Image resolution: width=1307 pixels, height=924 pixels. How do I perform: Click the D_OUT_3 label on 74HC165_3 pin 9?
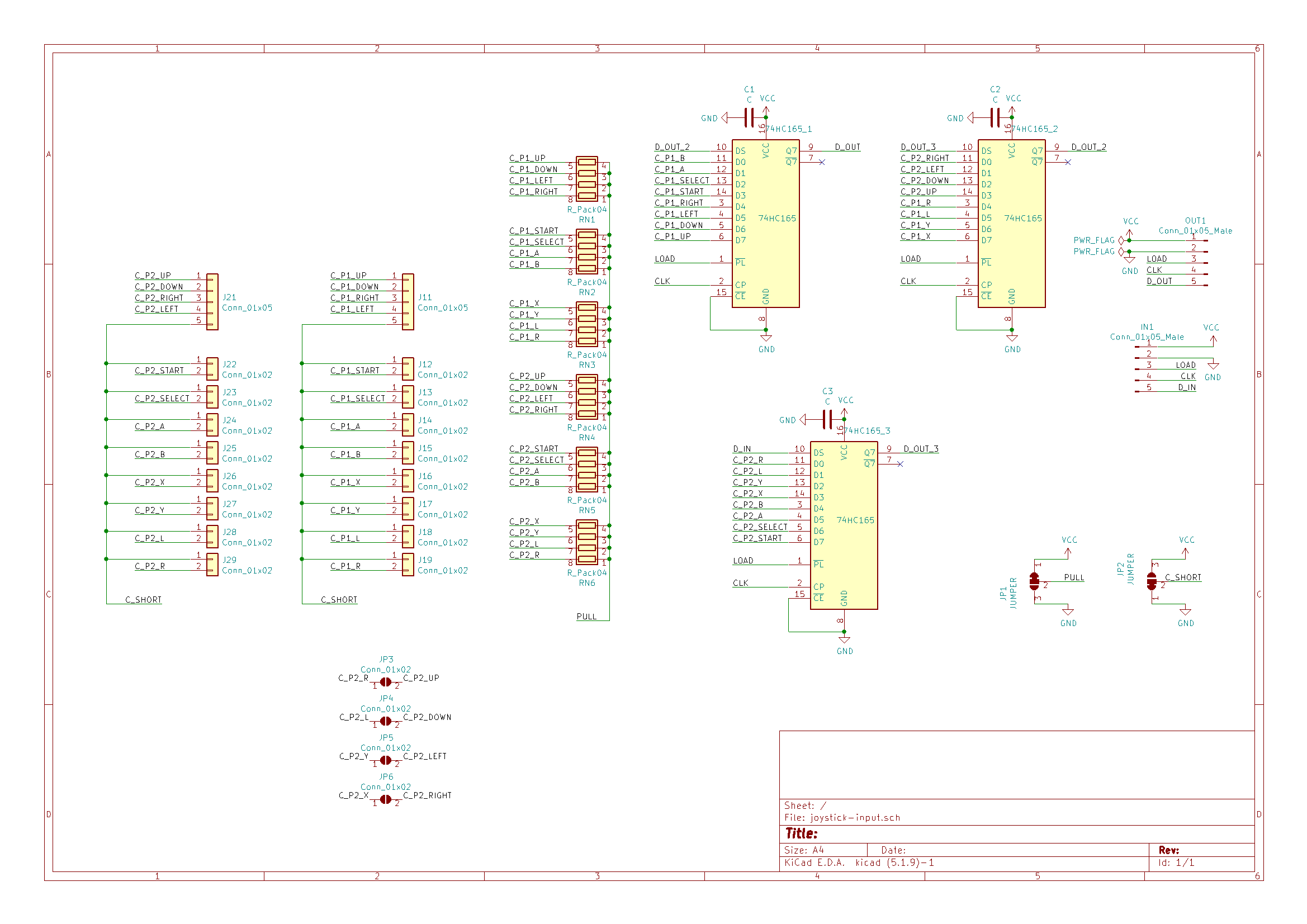tap(921, 449)
